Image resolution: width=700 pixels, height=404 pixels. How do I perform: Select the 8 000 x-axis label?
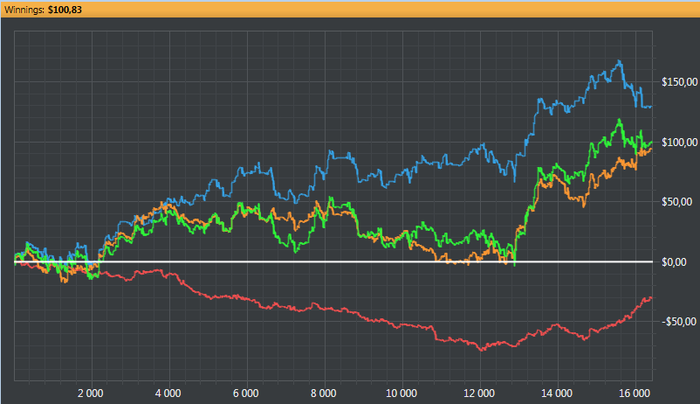click(323, 393)
